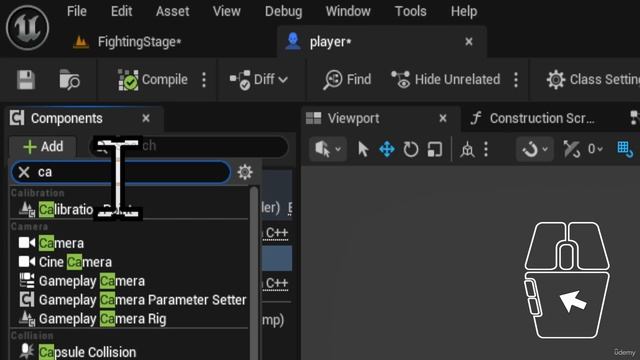Switch to the FightingStage tab
The width and height of the screenshot is (640, 360).
(127, 42)
